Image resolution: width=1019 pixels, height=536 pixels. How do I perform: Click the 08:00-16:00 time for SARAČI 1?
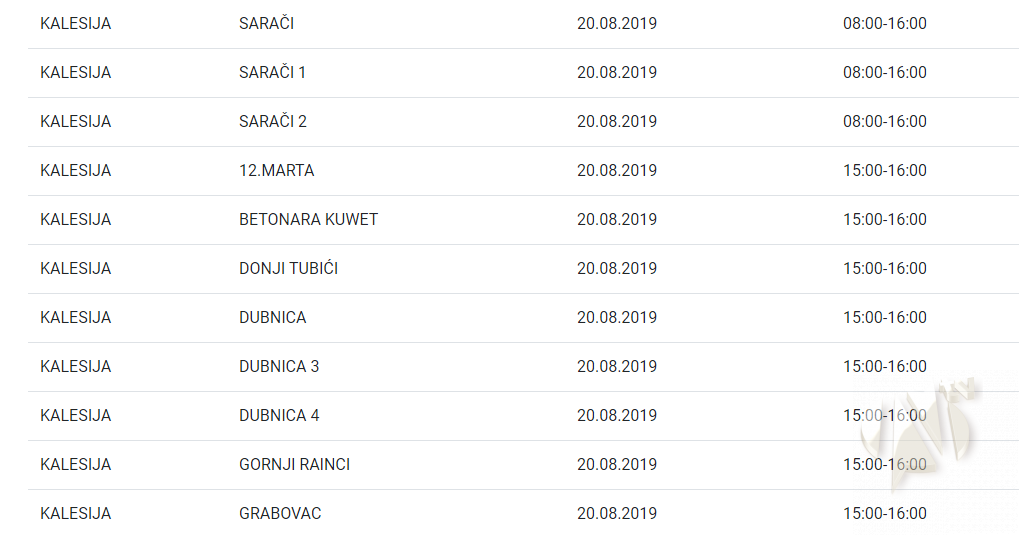point(884,73)
